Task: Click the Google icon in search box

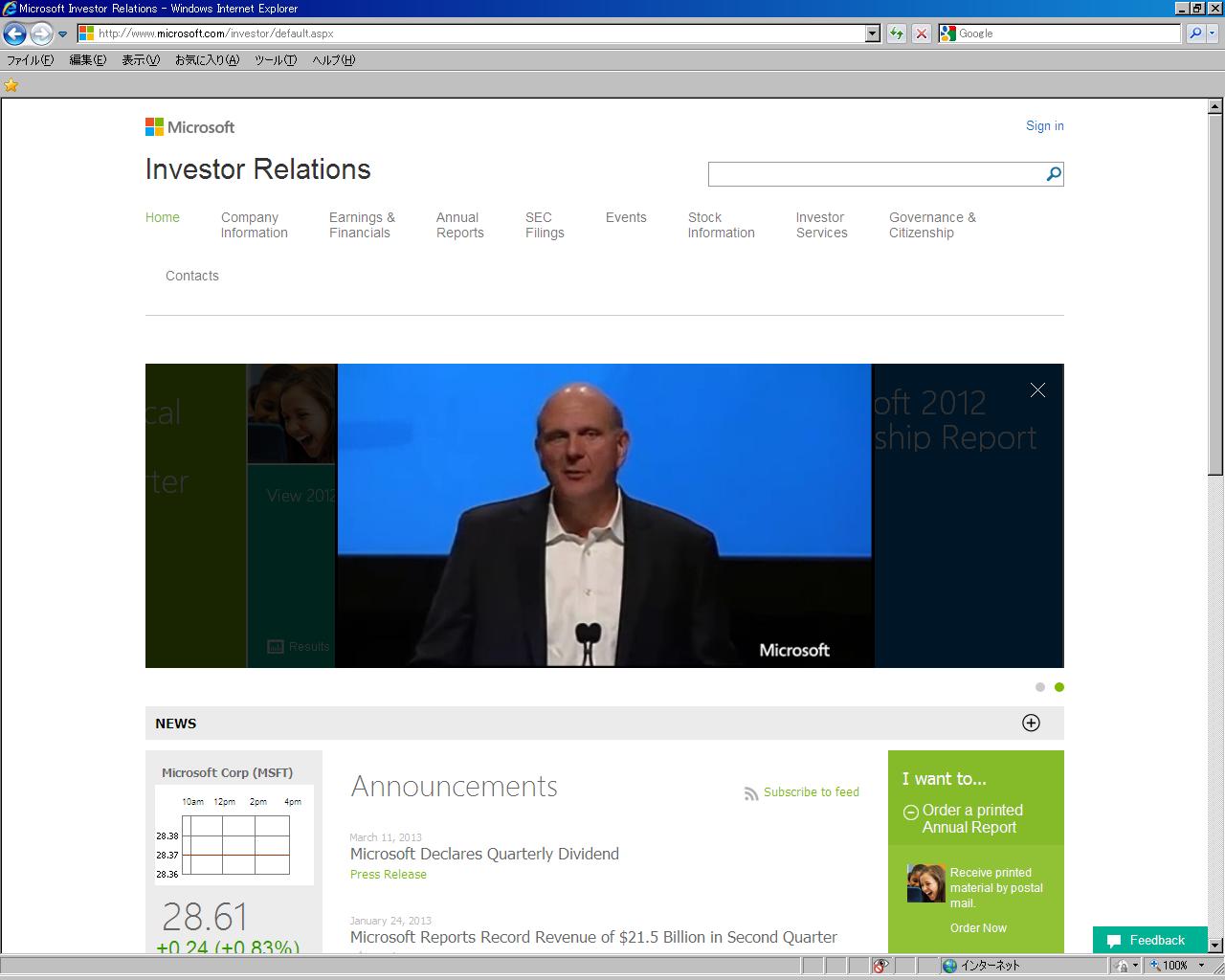Action: (x=948, y=33)
